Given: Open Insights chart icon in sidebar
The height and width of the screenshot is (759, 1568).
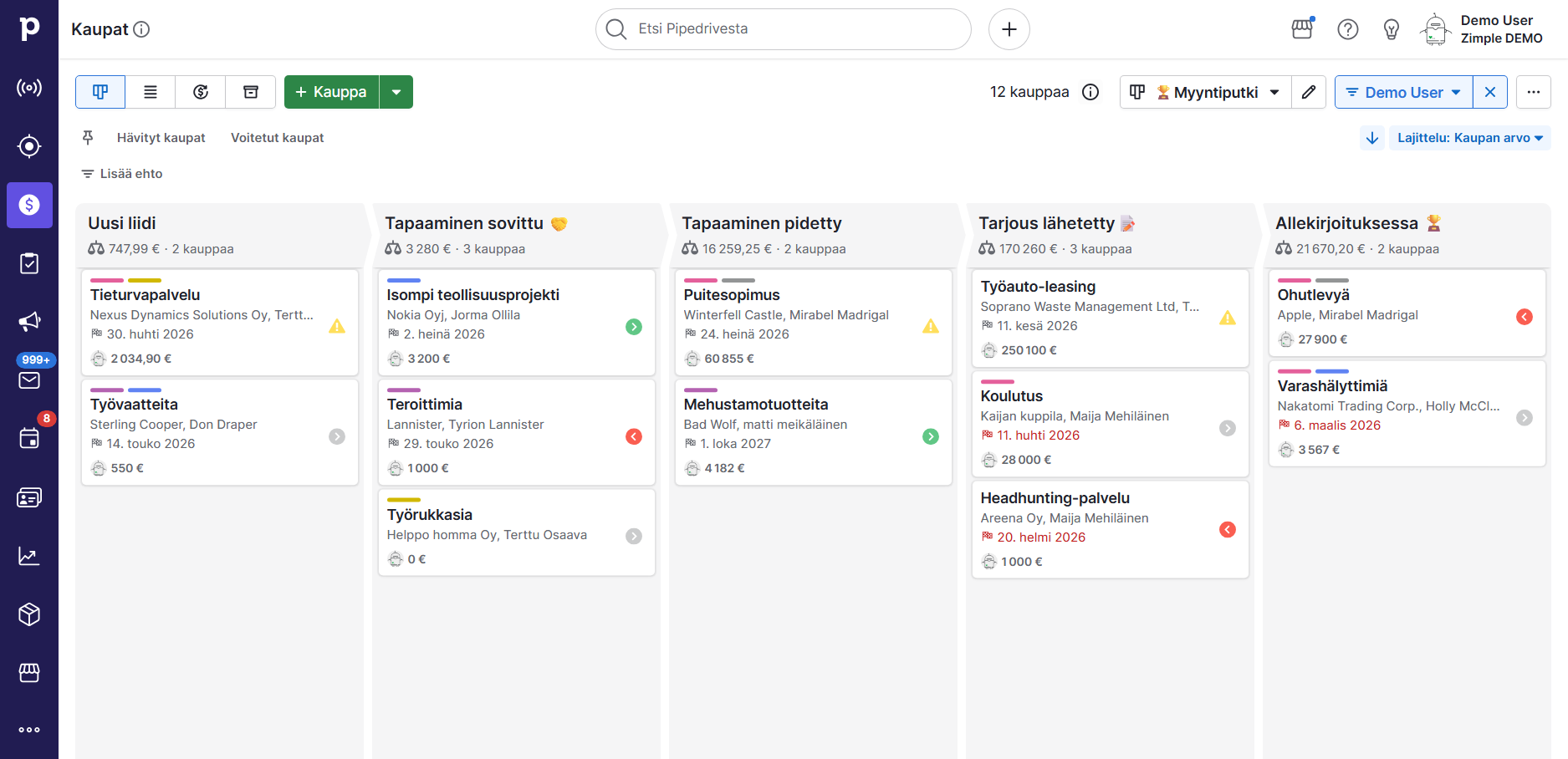Looking at the screenshot, I should click(x=29, y=556).
